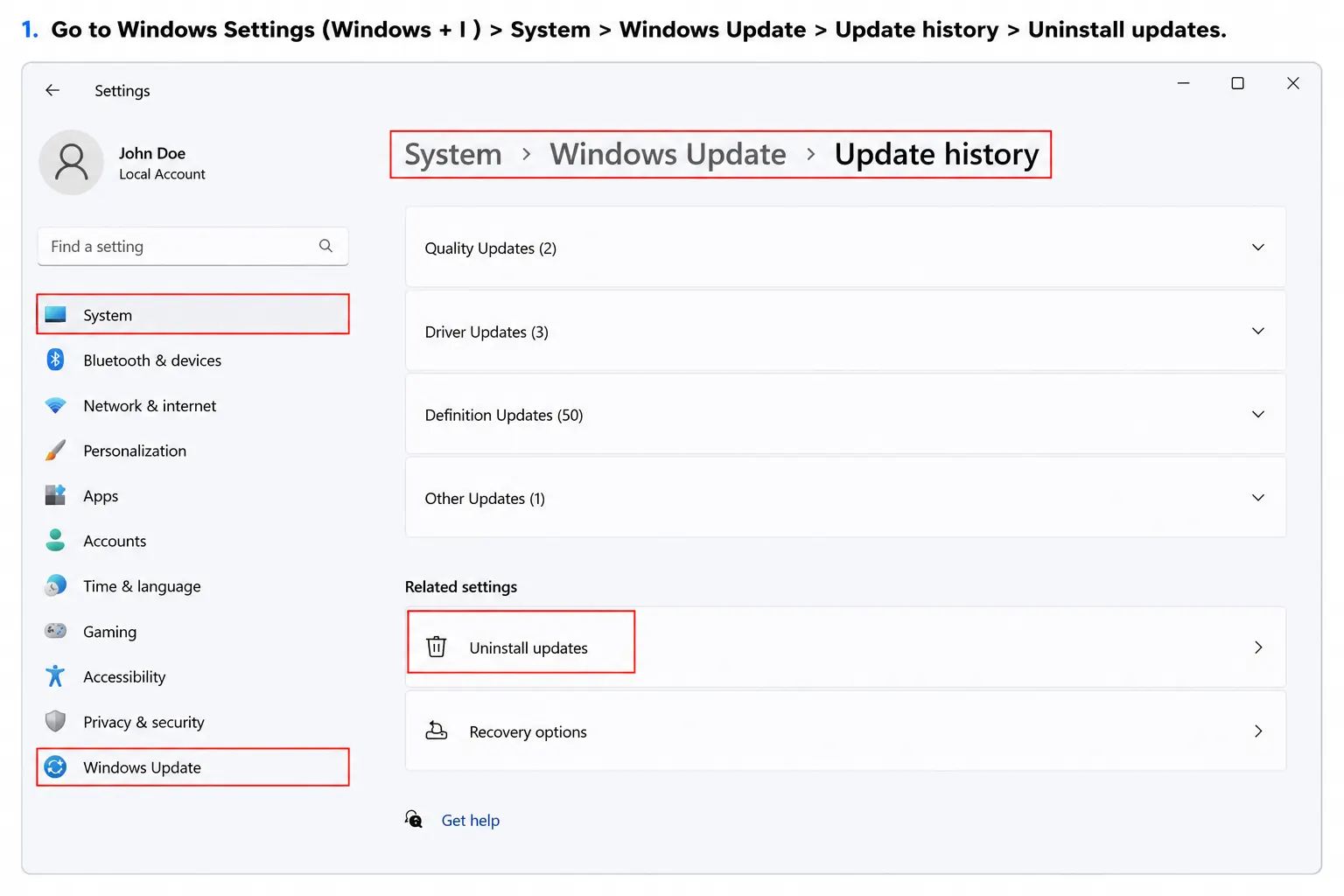Click the Definition Updates (50) label
1344x896 pixels.
point(504,415)
